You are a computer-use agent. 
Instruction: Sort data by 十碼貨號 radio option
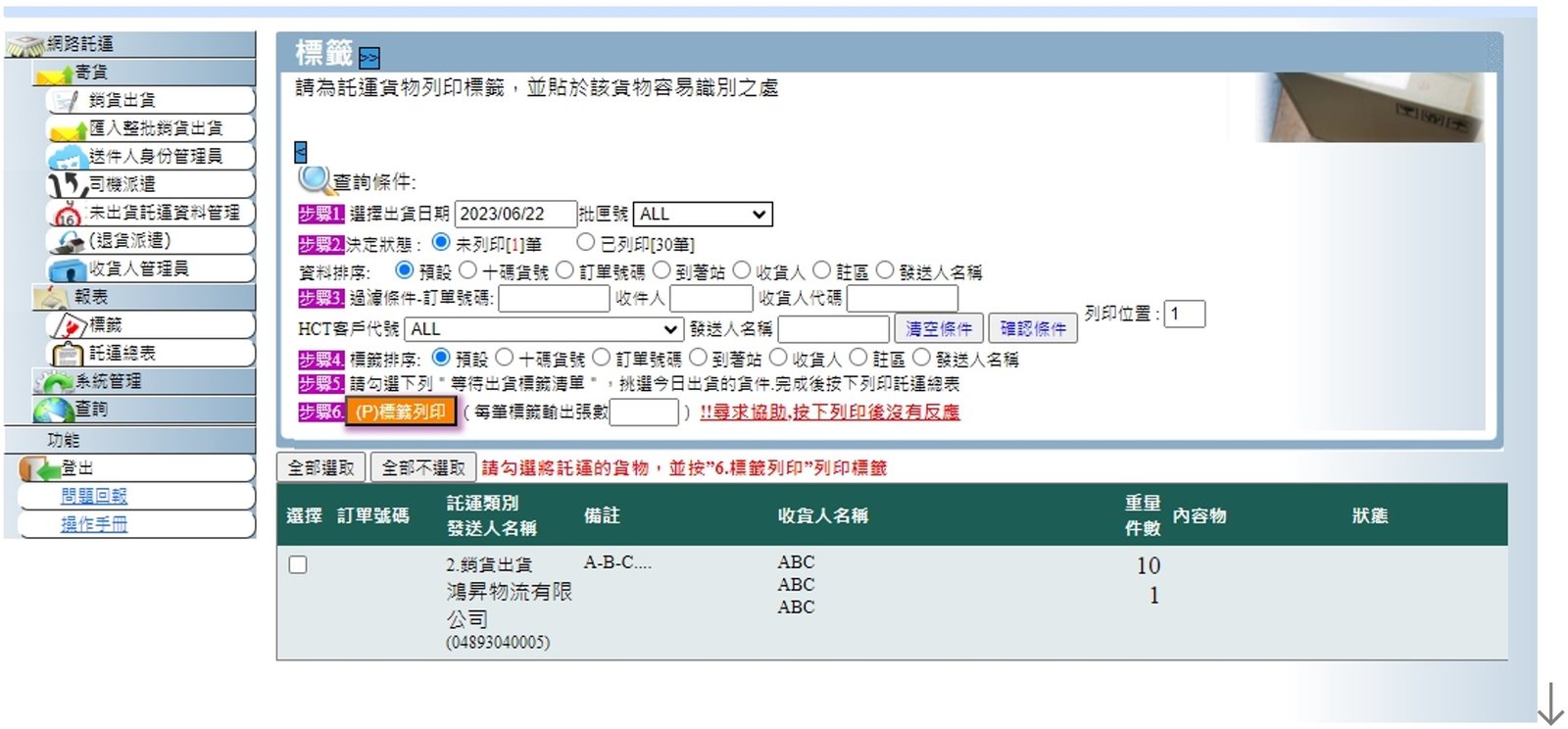tap(467, 270)
